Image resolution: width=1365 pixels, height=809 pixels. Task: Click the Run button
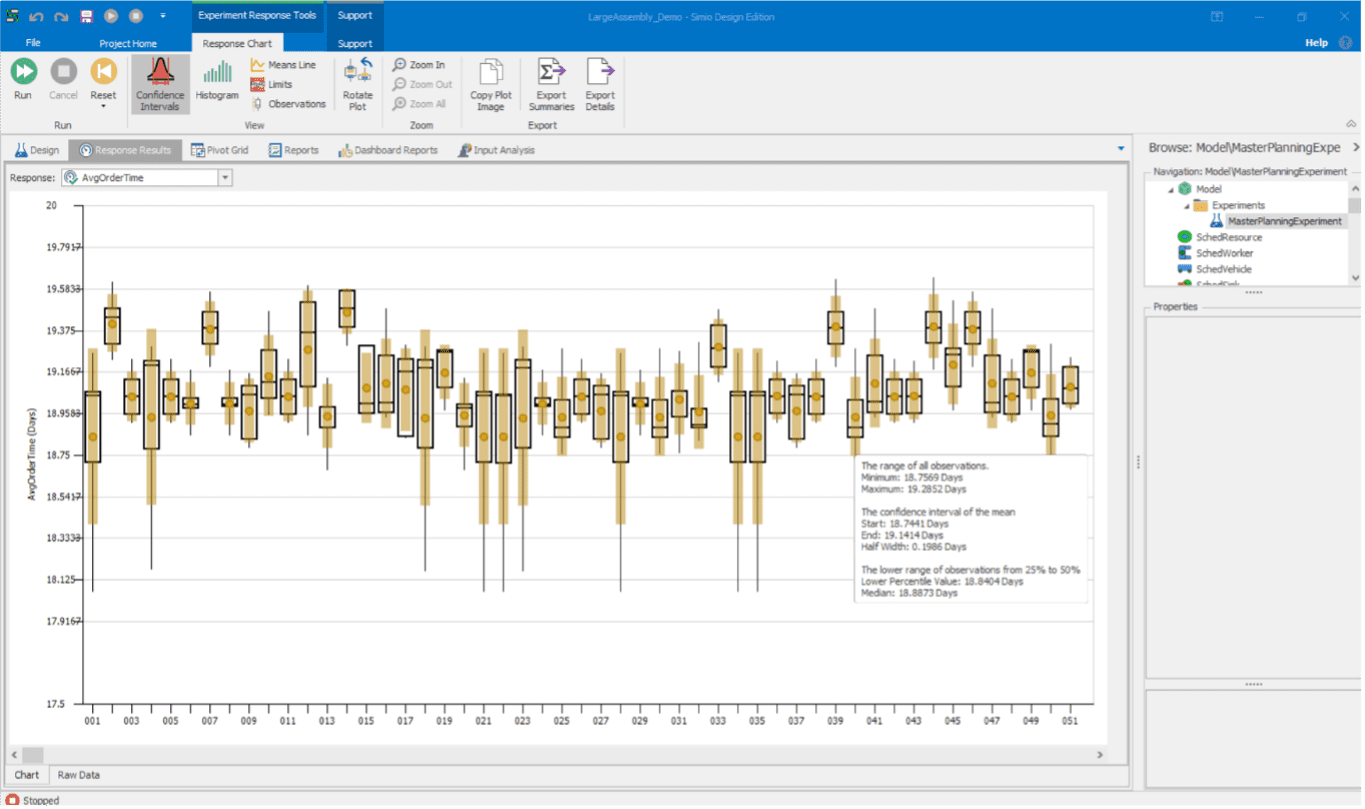click(22, 84)
